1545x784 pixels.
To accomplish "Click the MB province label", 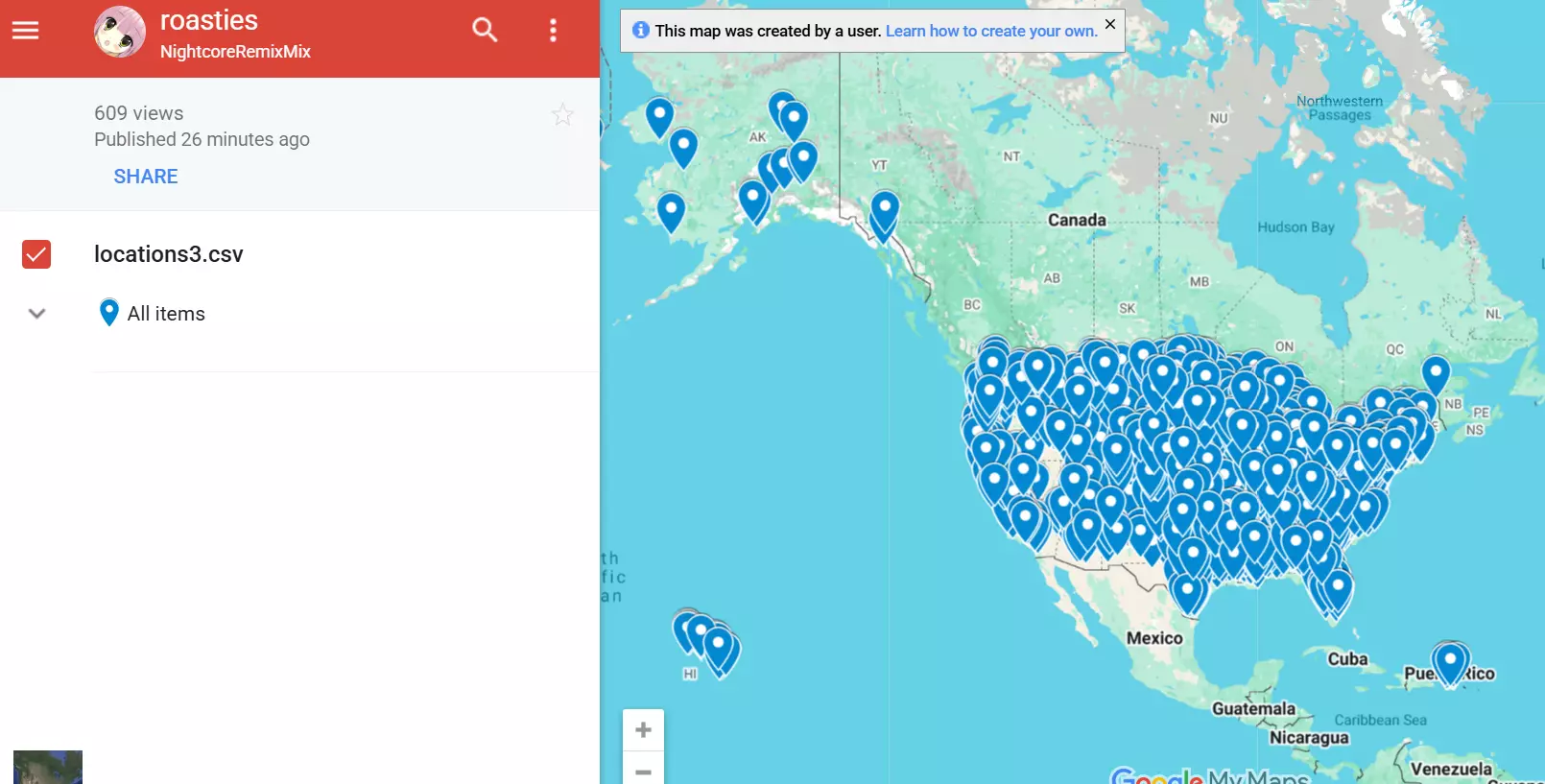I will (x=1200, y=282).
